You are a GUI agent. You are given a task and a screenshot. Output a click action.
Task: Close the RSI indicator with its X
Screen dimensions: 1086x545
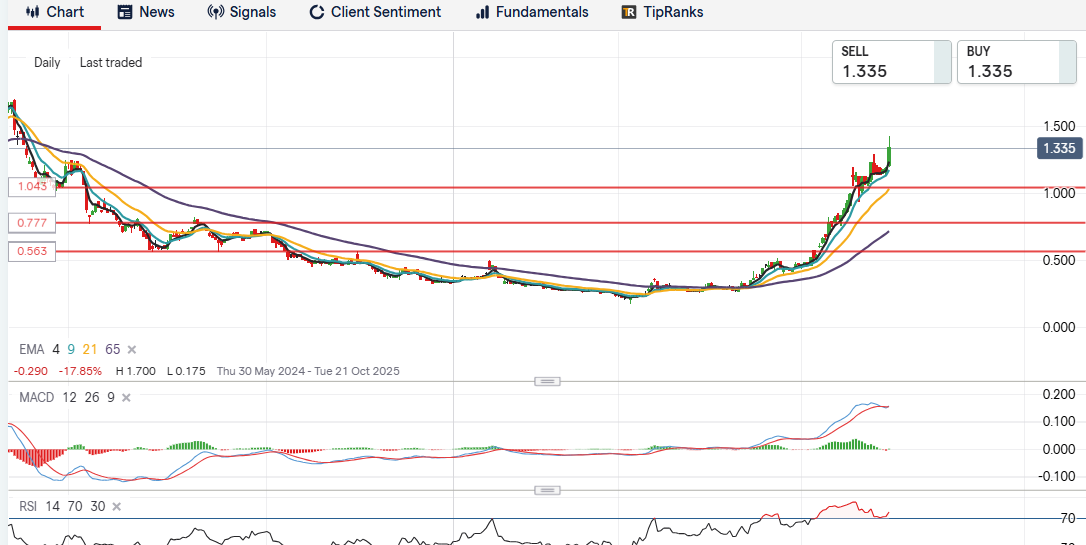(x=117, y=507)
